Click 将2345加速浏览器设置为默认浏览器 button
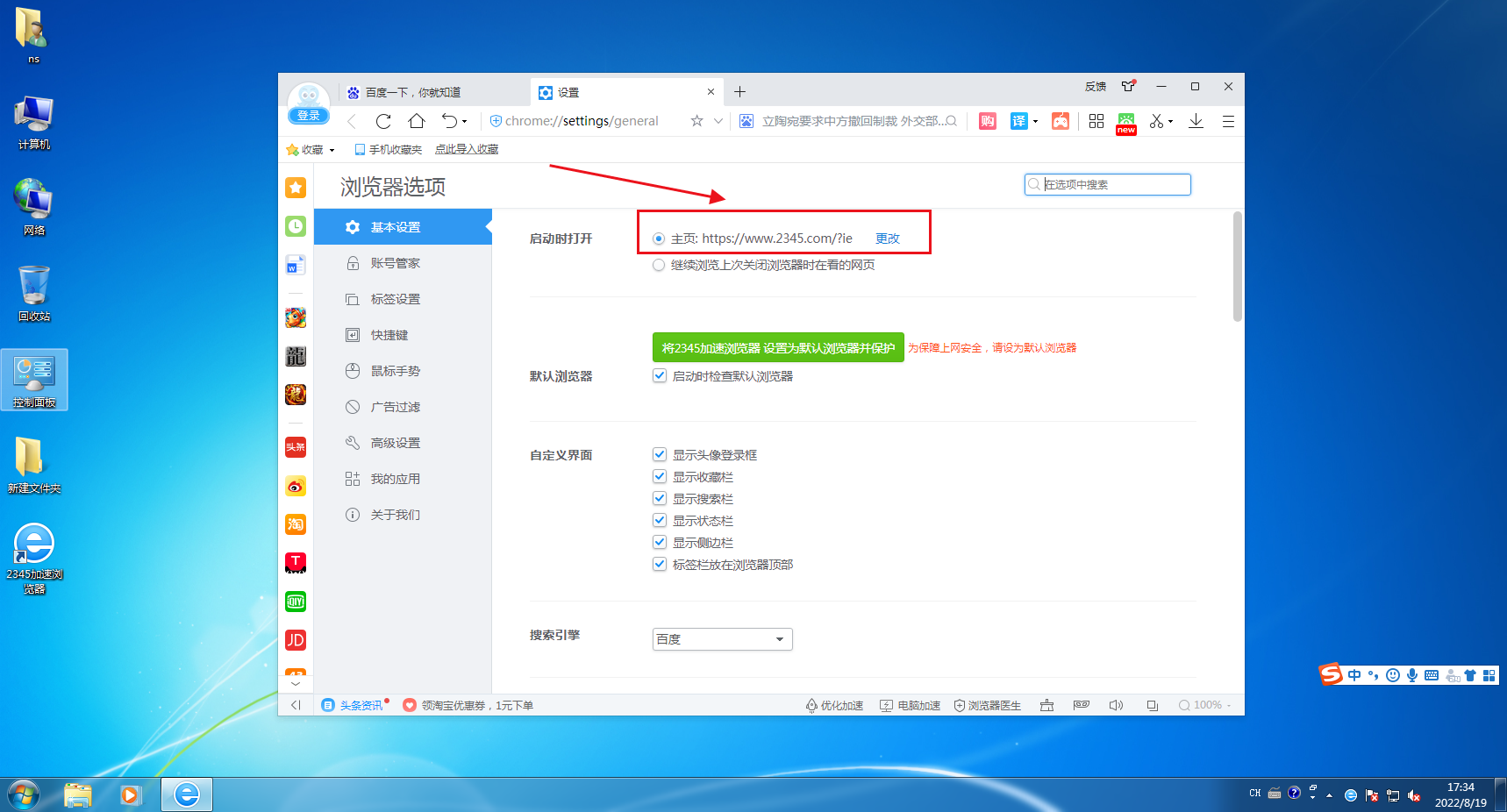 pos(777,347)
